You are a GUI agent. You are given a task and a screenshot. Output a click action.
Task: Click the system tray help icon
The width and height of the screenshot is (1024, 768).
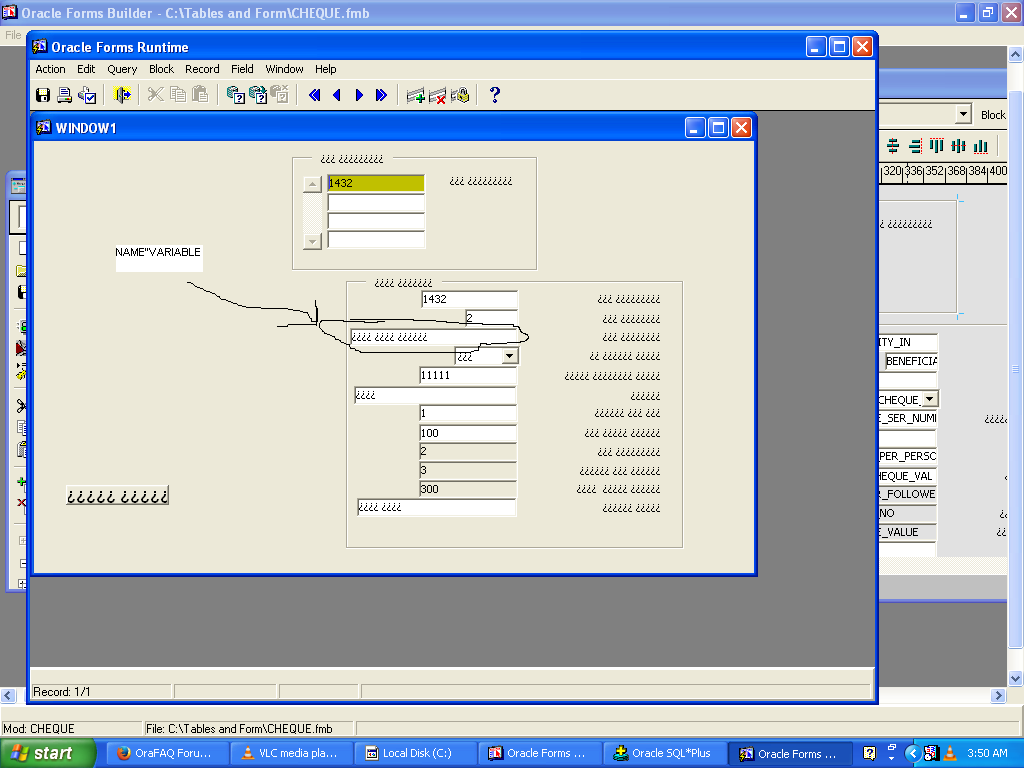coord(869,753)
